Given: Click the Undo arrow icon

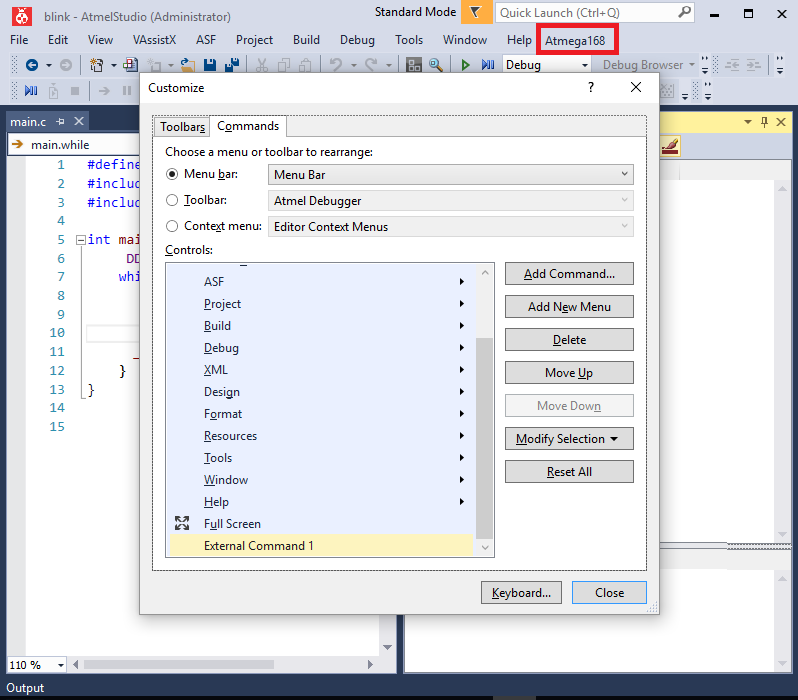Looking at the screenshot, I should [336, 65].
